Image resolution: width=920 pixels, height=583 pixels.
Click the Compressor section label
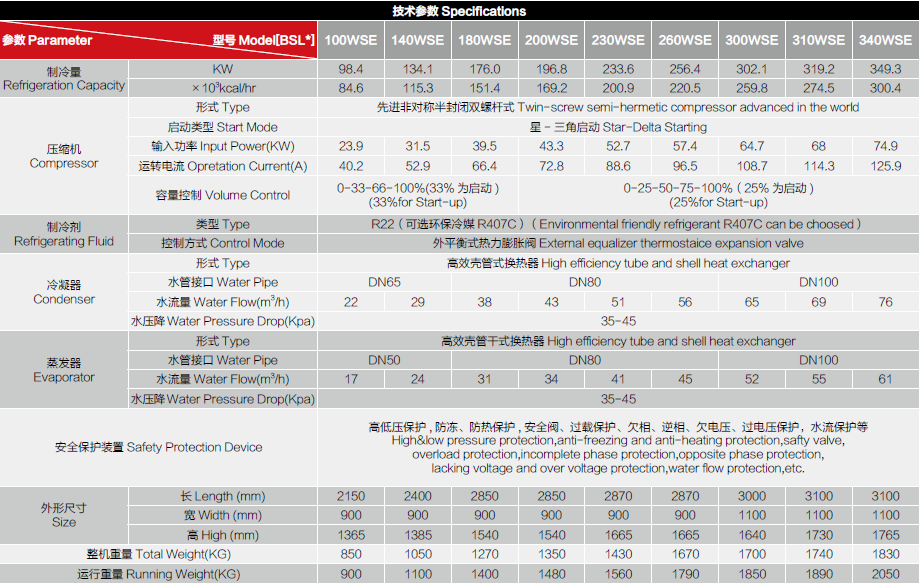click(64, 157)
